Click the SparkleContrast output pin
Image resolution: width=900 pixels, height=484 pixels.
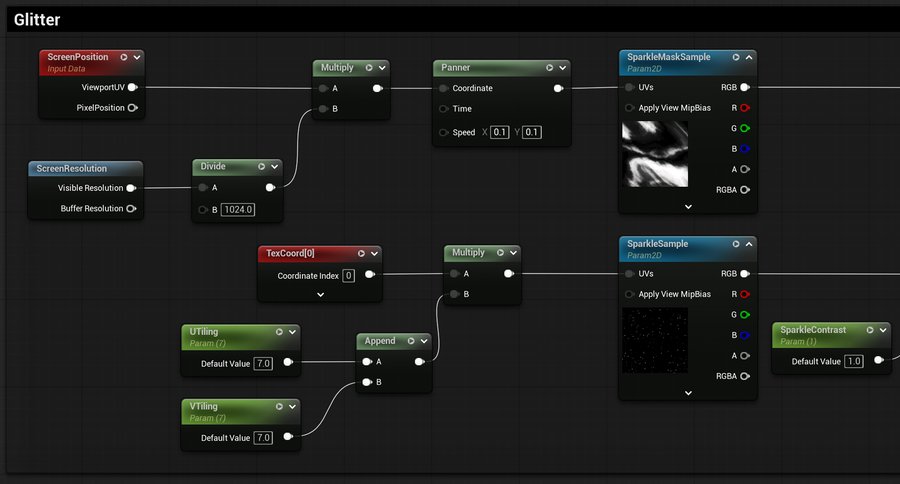878,360
